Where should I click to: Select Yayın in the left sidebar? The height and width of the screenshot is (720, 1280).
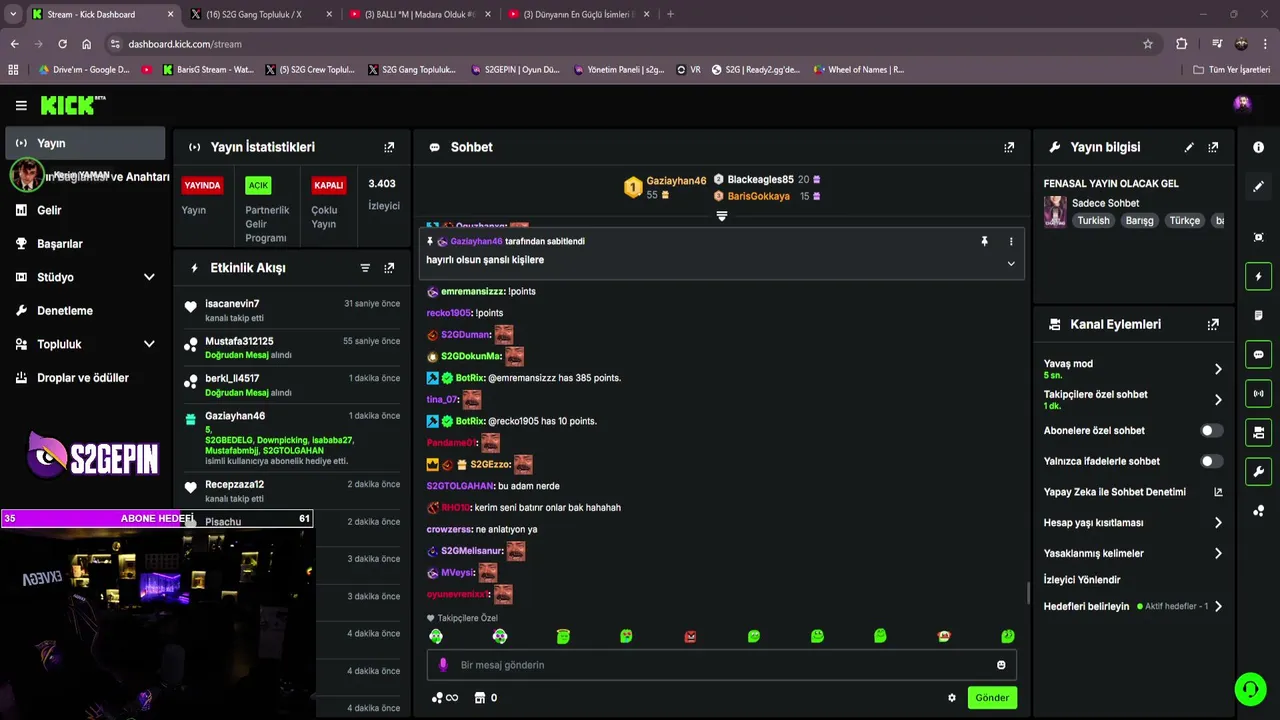tap(85, 143)
